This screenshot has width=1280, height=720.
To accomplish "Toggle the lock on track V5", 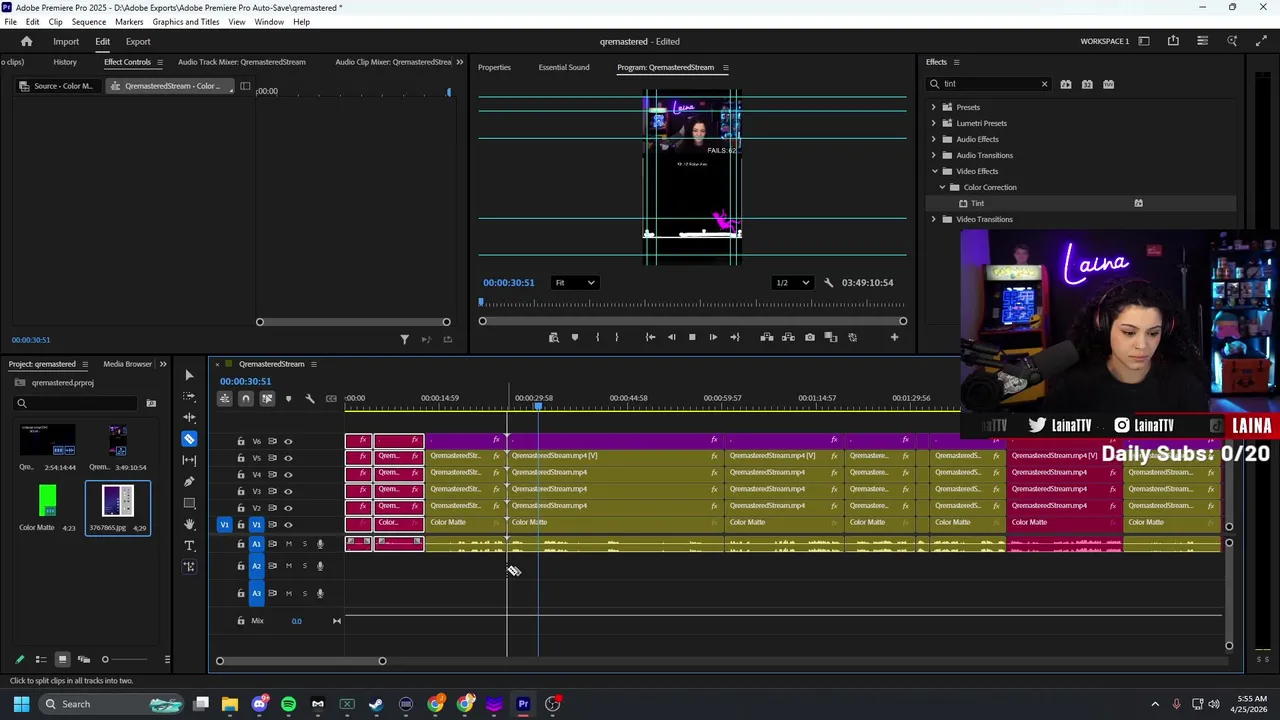I will [x=240, y=458].
